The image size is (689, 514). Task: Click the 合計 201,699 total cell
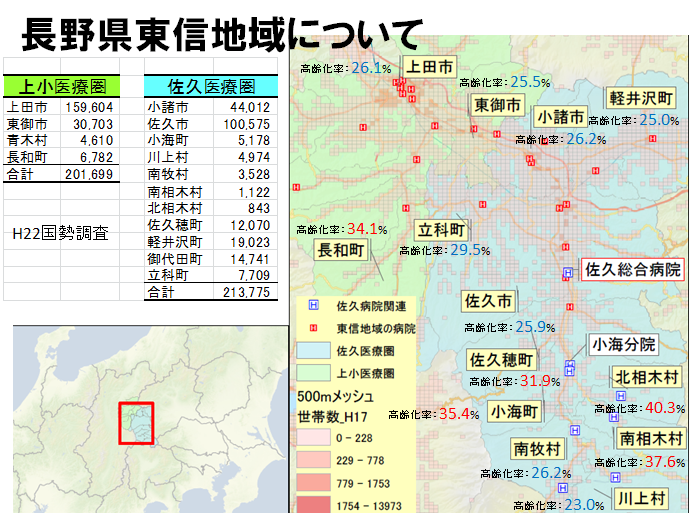point(62,174)
